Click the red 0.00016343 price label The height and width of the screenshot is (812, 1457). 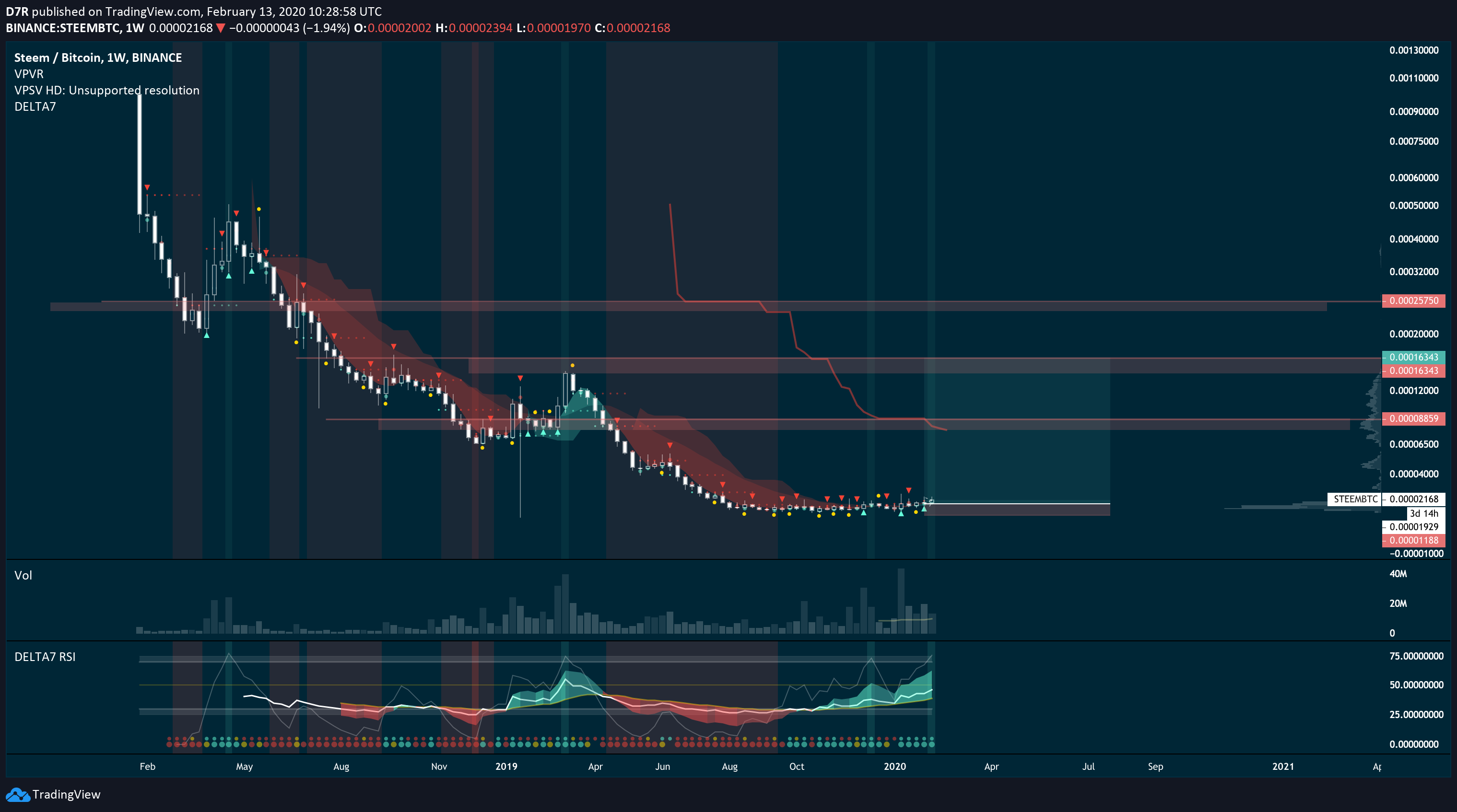point(1413,371)
